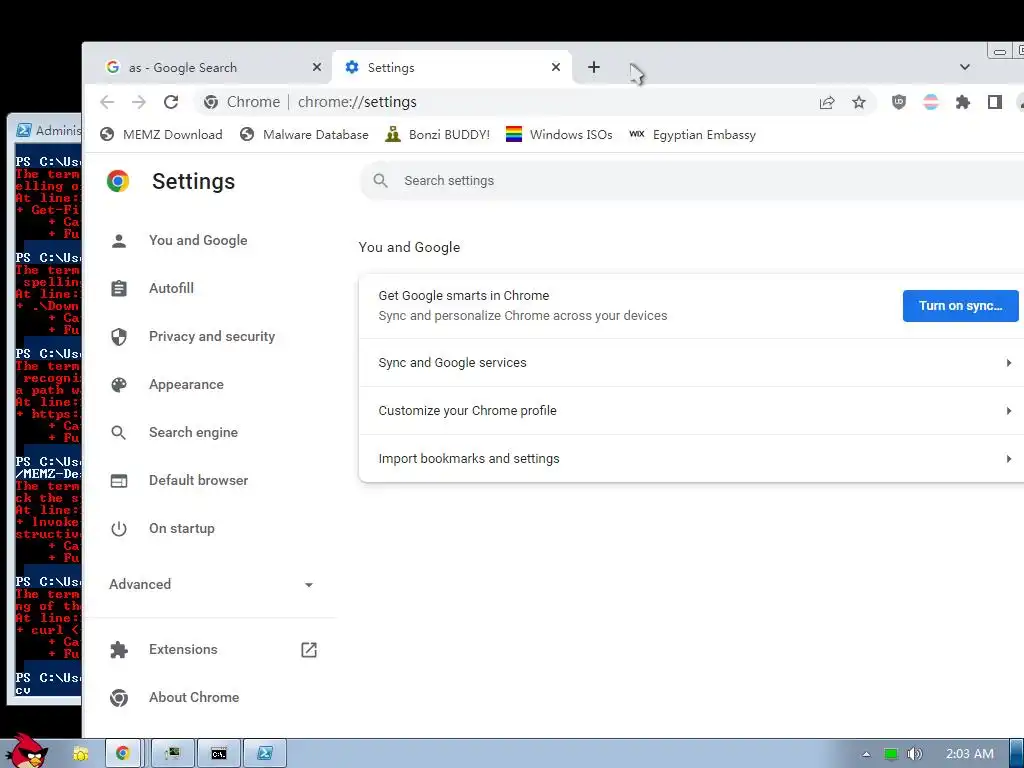Screen dimensions: 1024x768
Task: Click the Angry Birds start button
Action: pyautogui.click(x=28, y=751)
